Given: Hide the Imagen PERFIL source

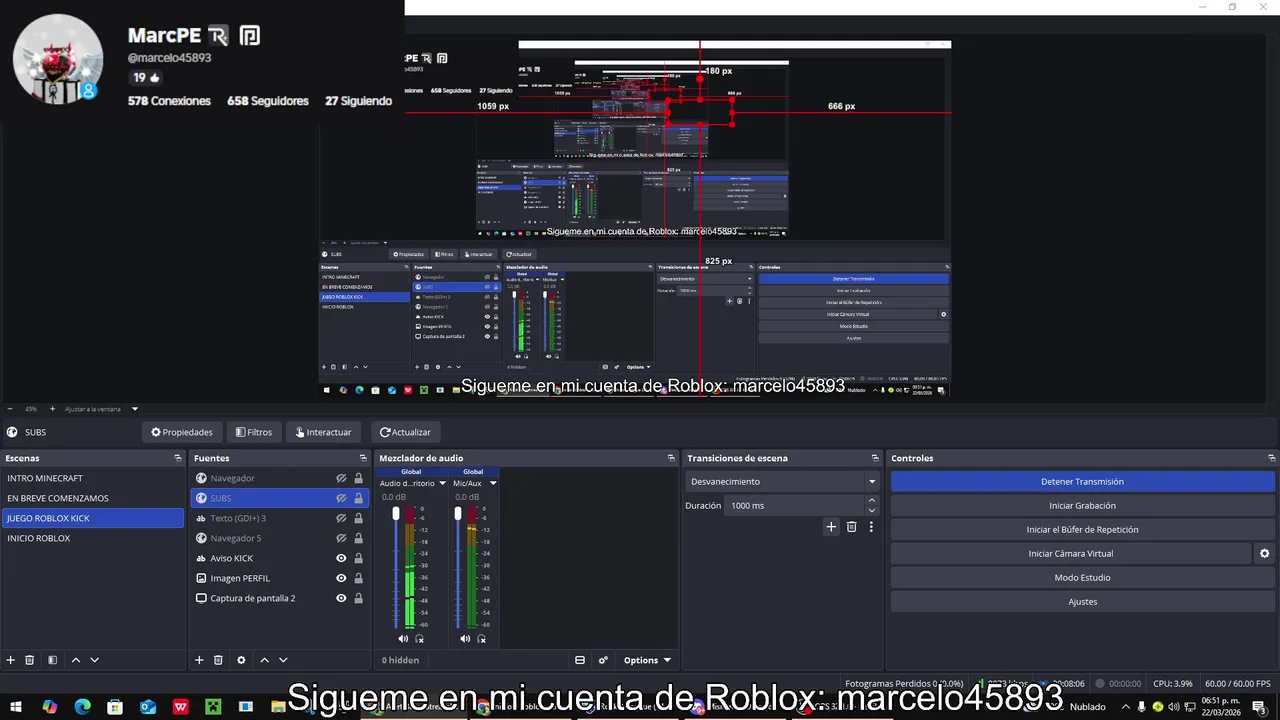Looking at the screenshot, I should 341,578.
